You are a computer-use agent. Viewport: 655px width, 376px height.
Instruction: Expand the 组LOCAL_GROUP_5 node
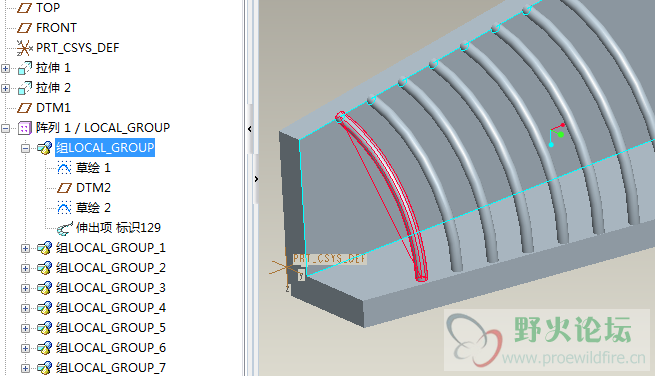[25, 329]
